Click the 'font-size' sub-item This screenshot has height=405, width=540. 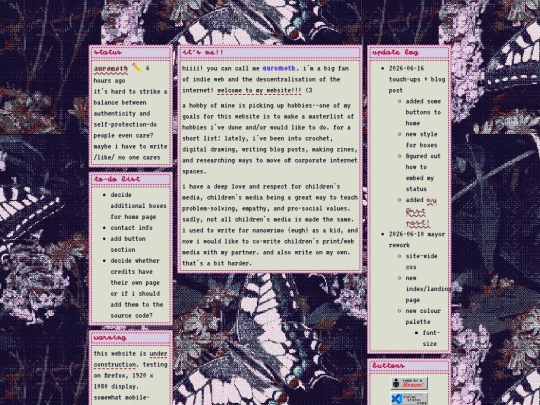tap(431, 338)
